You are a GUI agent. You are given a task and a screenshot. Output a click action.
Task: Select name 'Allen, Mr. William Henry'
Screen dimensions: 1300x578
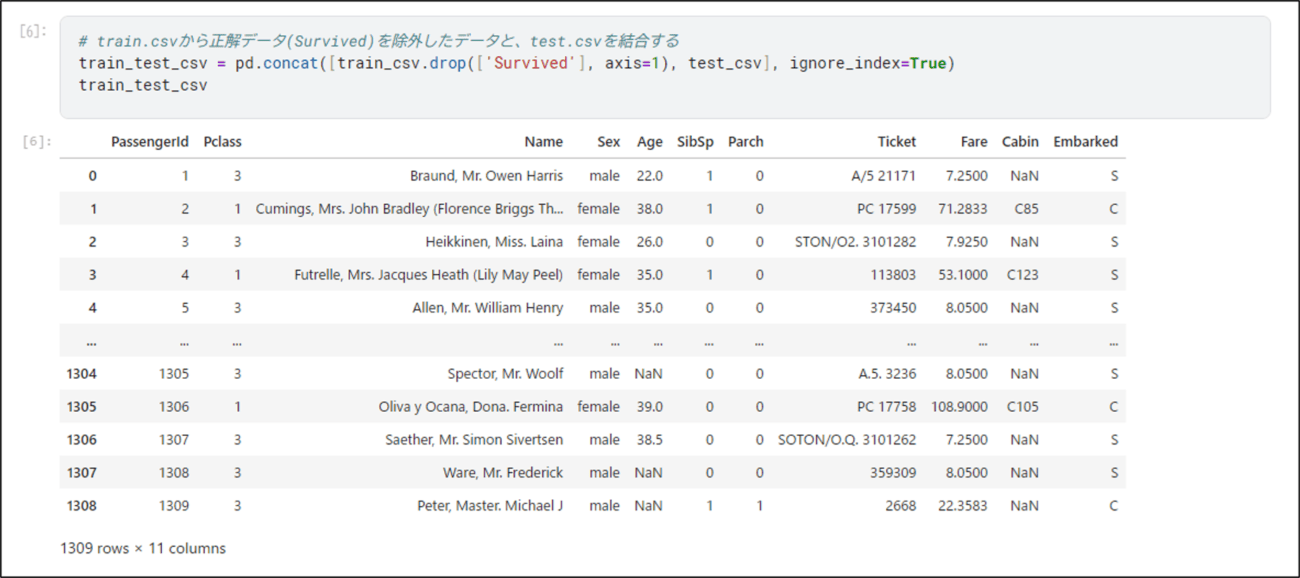pyautogui.click(x=488, y=308)
